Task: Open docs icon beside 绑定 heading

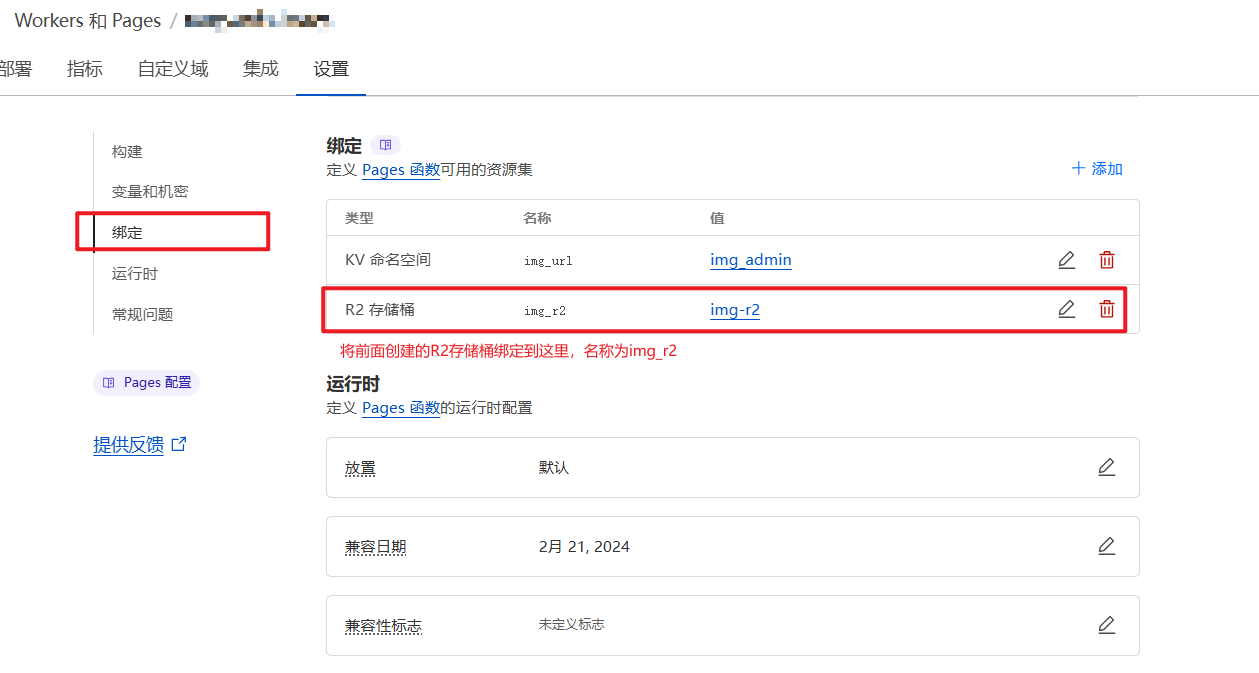Action: 385,145
